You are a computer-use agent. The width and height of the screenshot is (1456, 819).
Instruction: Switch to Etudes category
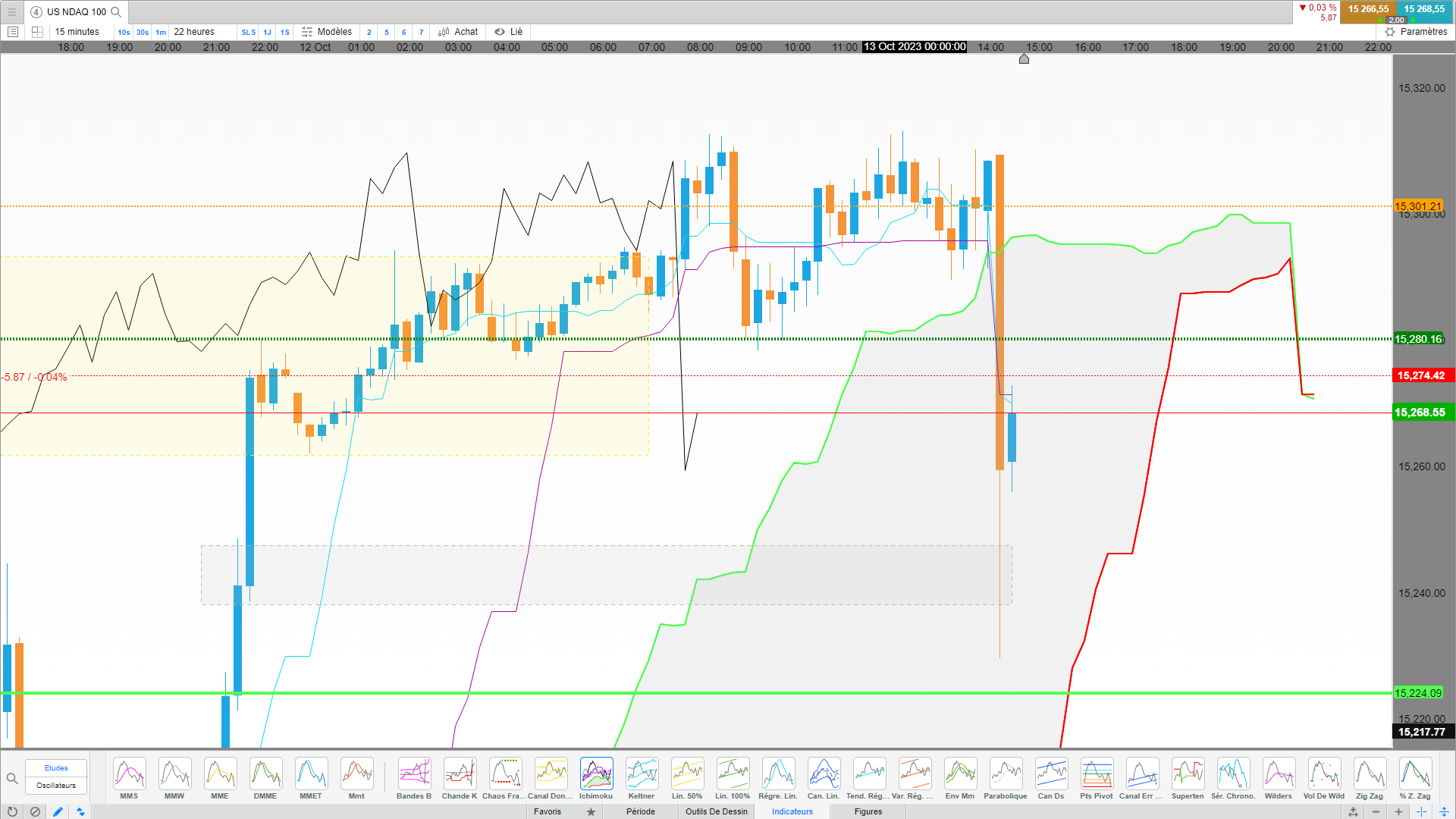pyautogui.click(x=56, y=768)
